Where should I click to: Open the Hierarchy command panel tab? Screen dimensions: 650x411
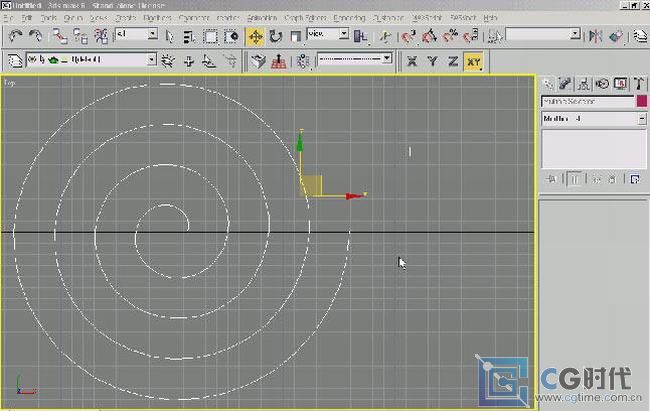(x=584, y=84)
